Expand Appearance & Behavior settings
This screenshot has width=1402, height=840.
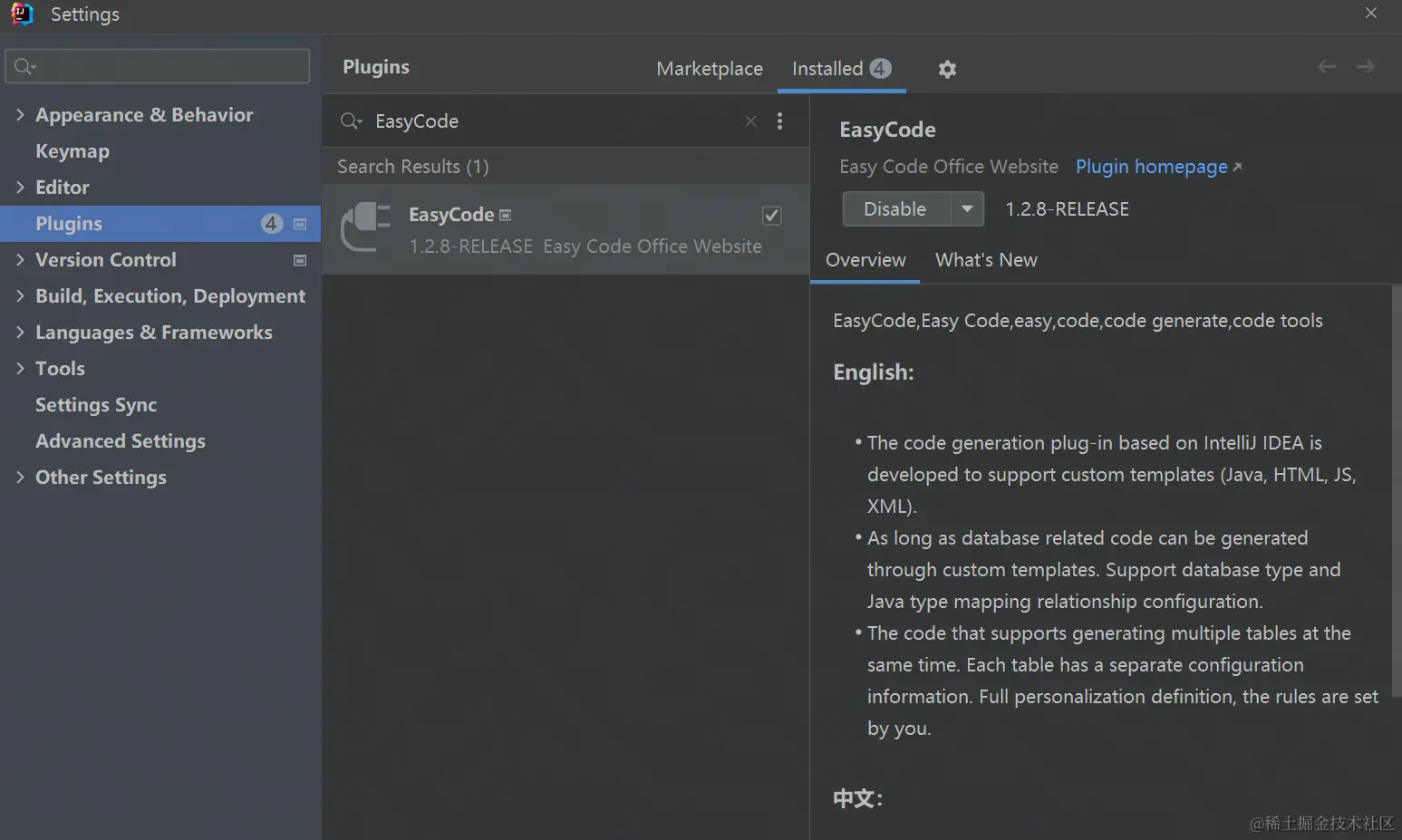coord(20,115)
